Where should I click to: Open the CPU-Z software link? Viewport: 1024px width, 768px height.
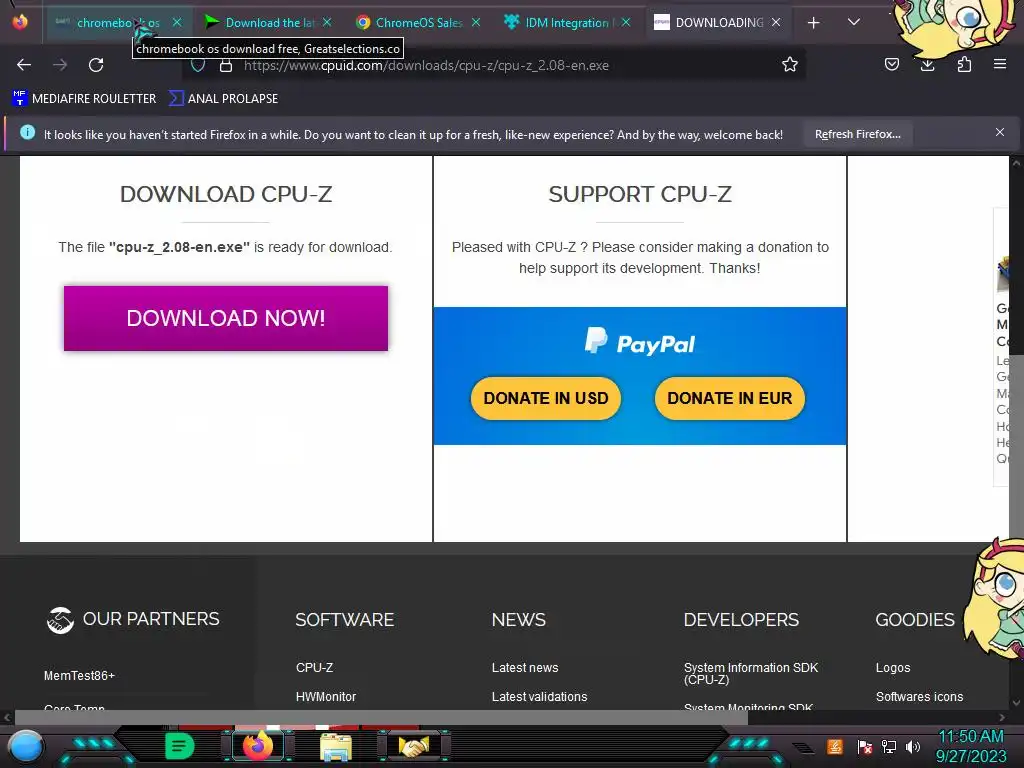coord(314,667)
